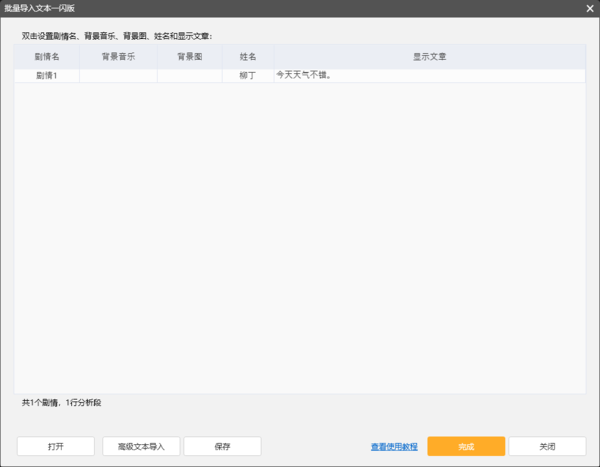Screen dimensions: 600x467
Task: Click the empty 背景音乐 cell of 剧情1
Action: [x=118, y=75]
